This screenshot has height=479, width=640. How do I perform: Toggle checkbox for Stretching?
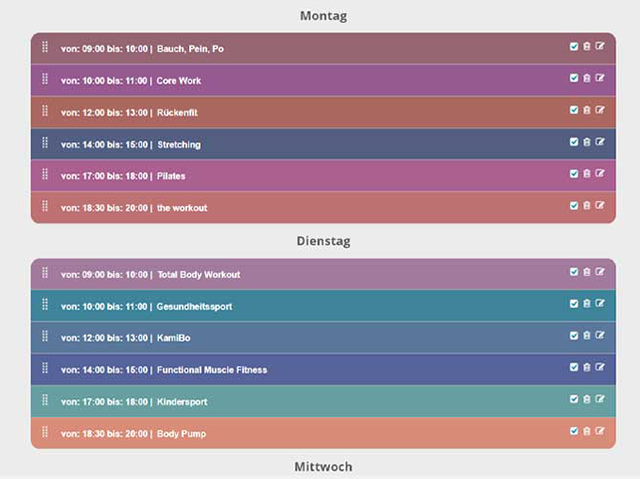click(x=574, y=142)
